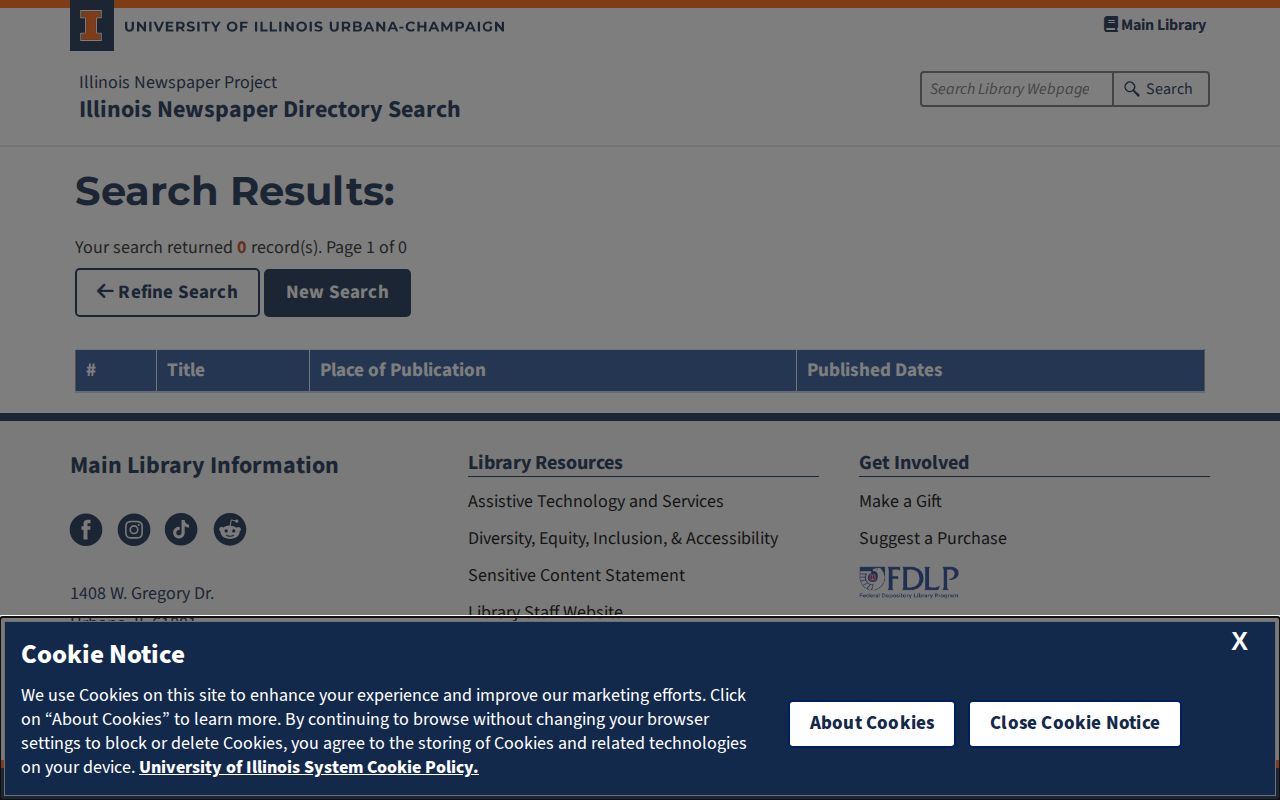This screenshot has height=800, width=1280.
Task: Open the TikTok social icon
Action: click(x=181, y=529)
